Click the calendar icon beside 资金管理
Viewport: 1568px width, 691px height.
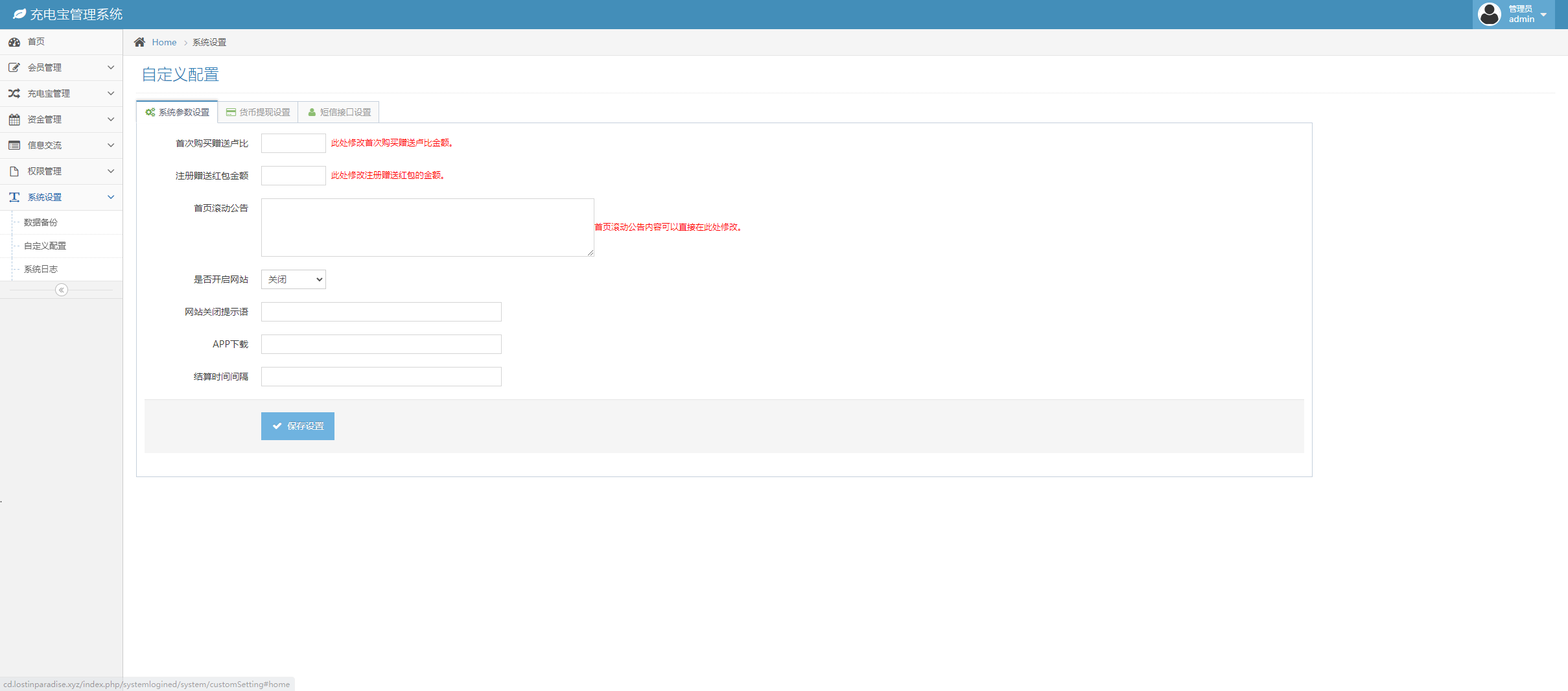click(x=14, y=119)
